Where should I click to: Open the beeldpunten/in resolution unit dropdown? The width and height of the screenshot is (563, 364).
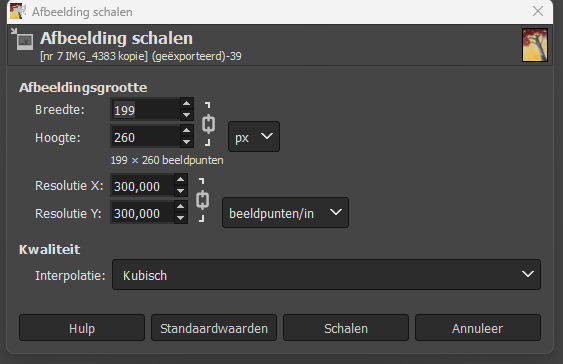click(x=285, y=213)
